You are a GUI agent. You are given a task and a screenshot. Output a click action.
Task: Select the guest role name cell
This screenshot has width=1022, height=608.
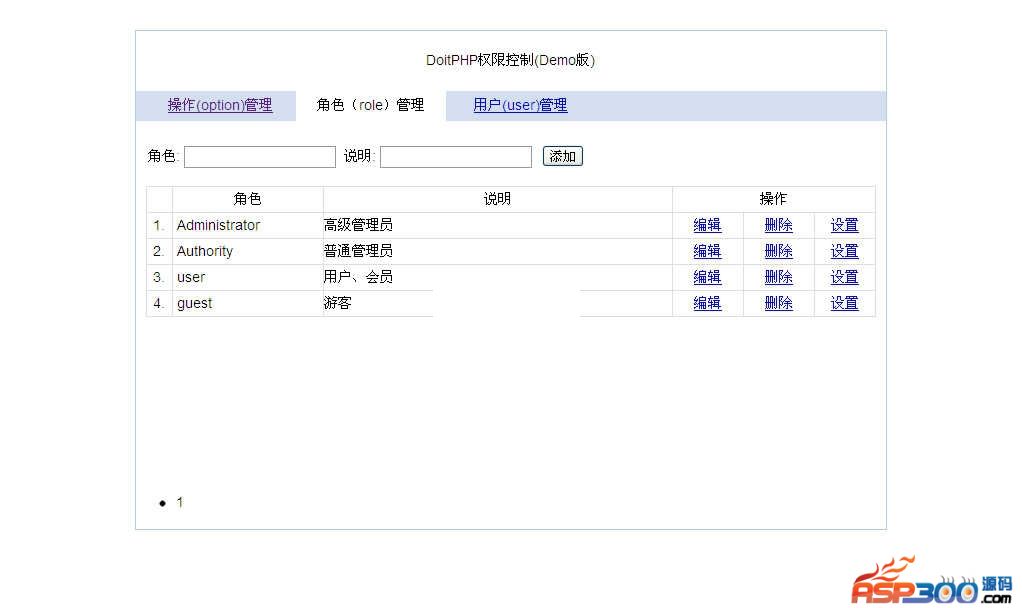click(248, 304)
